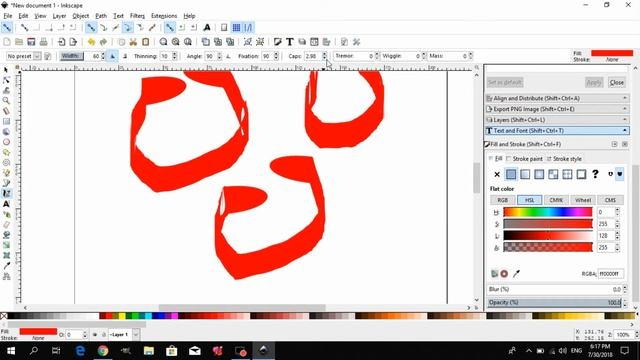Open the Extensions menu

[164, 16]
